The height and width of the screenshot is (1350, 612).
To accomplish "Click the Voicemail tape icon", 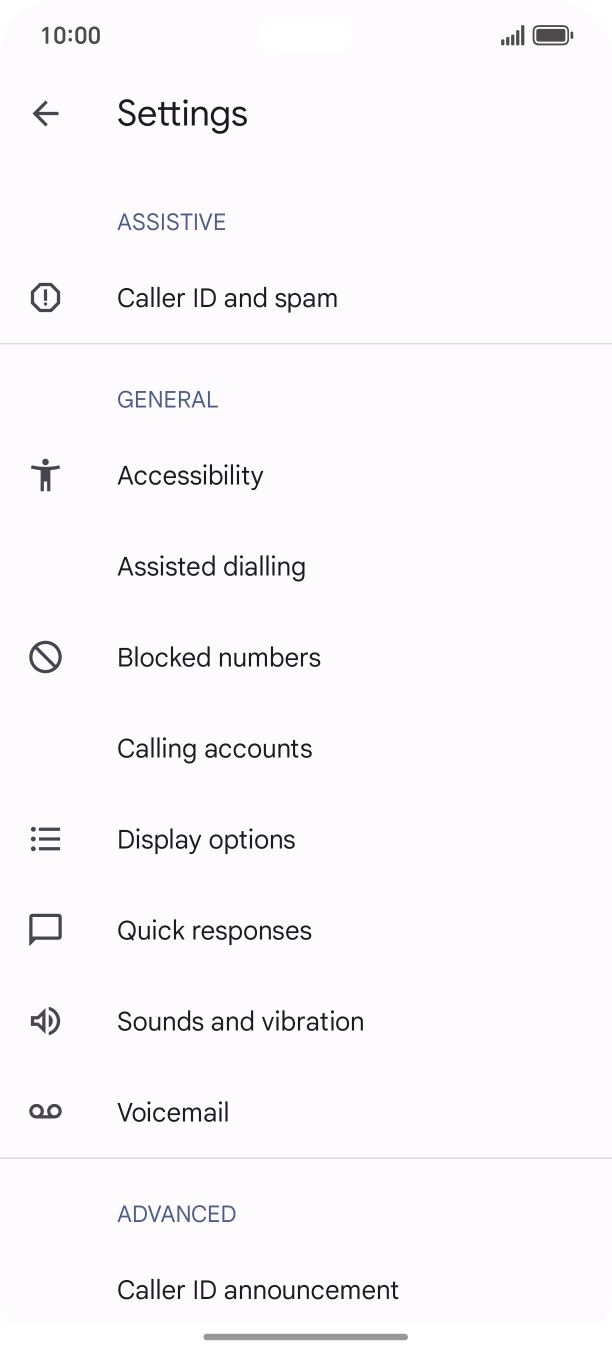I will coord(45,1111).
